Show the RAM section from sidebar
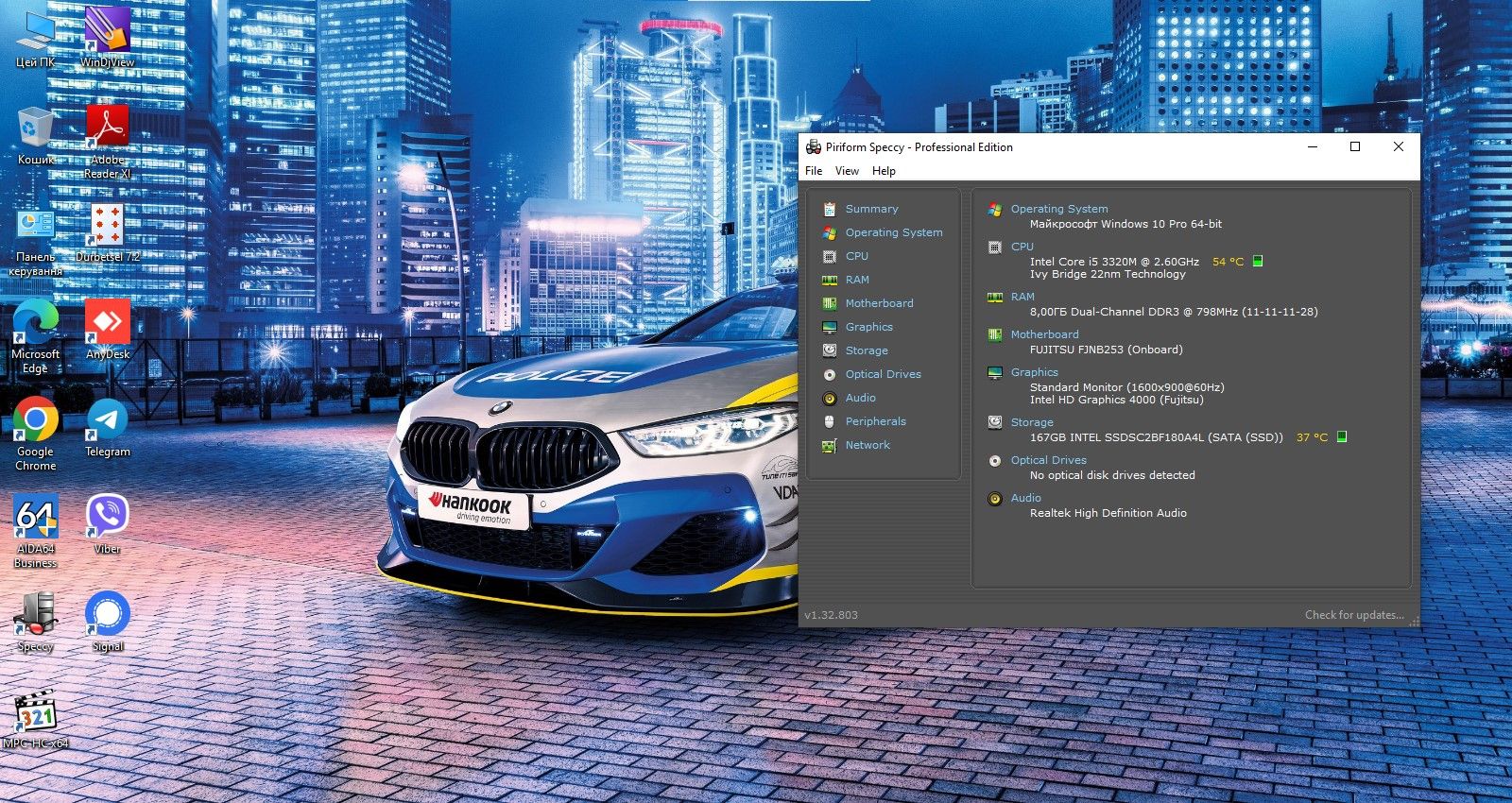This screenshot has height=803, width=1512. [857, 280]
